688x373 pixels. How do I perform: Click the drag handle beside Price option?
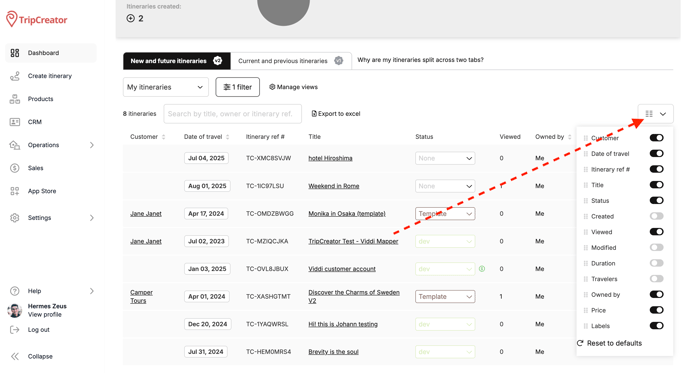(x=585, y=311)
